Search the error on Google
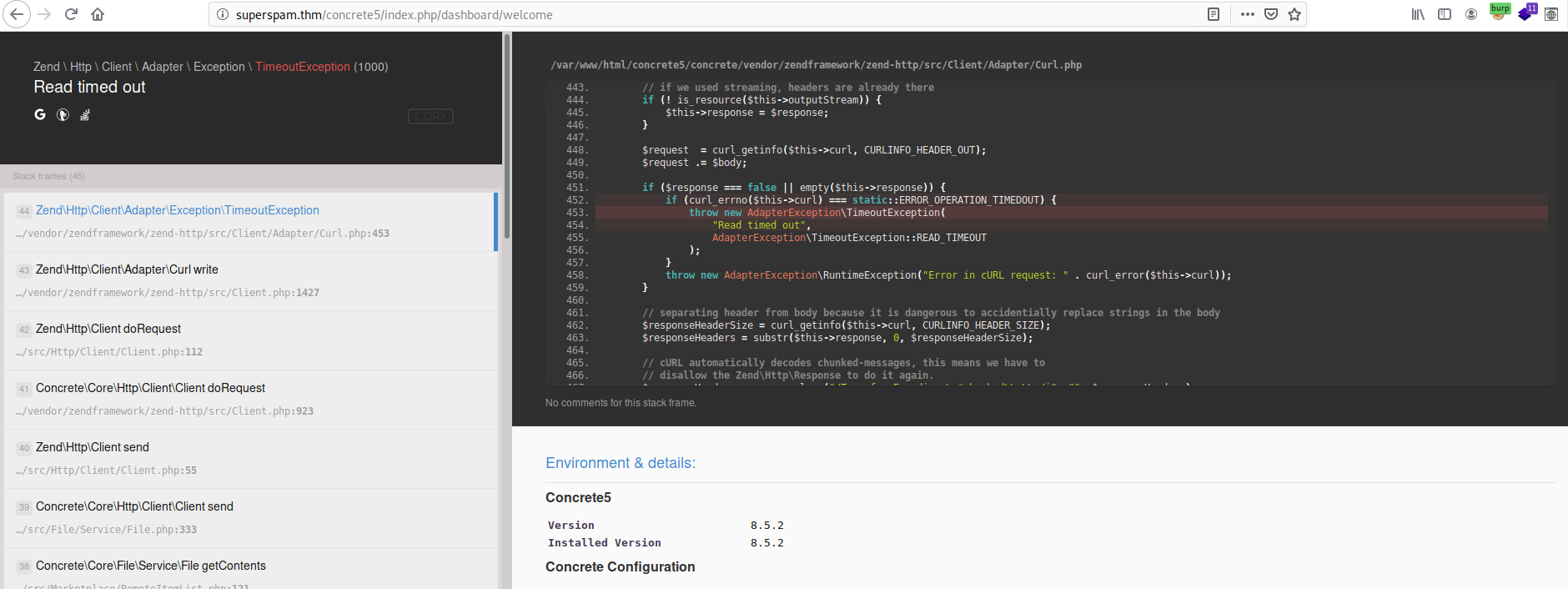1568x589 pixels. [40, 114]
